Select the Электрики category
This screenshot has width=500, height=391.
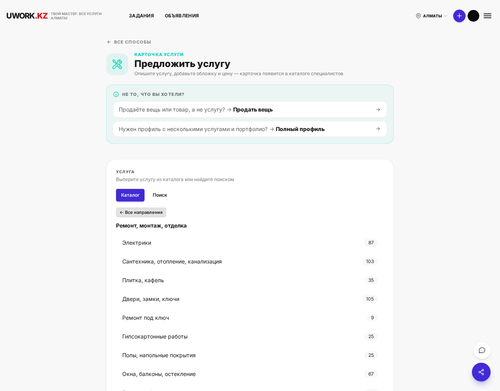(x=250, y=243)
